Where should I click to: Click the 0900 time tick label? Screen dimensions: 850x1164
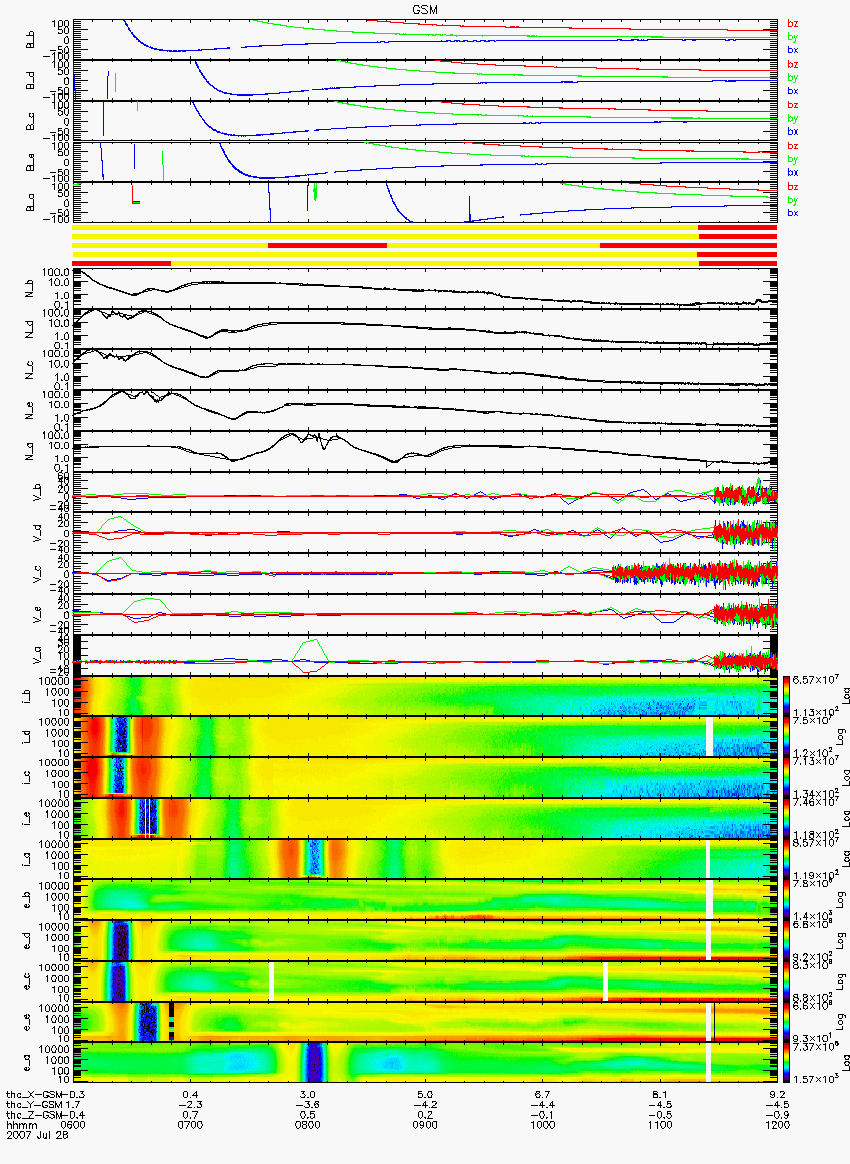[x=425, y=1125]
